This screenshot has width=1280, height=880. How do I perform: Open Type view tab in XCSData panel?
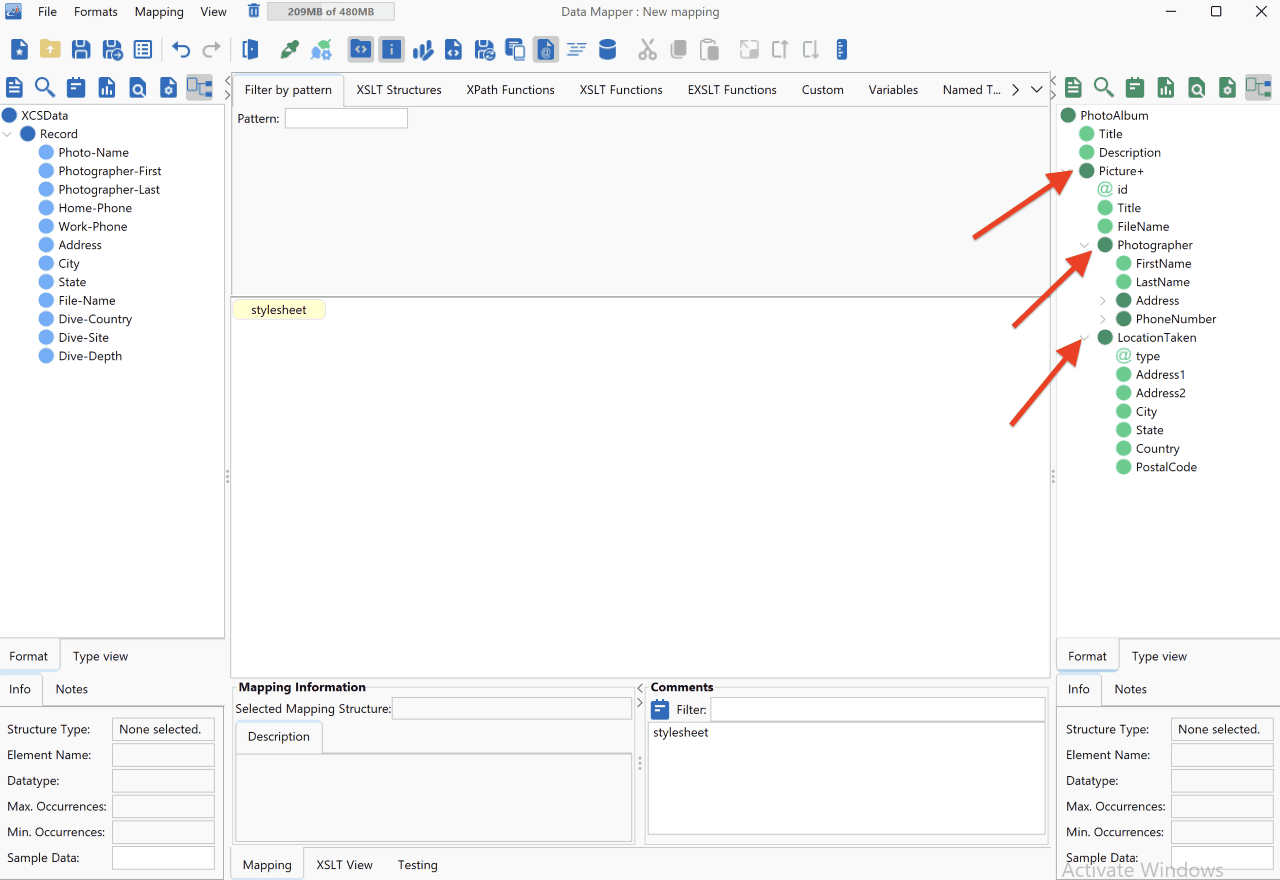point(101,657)
